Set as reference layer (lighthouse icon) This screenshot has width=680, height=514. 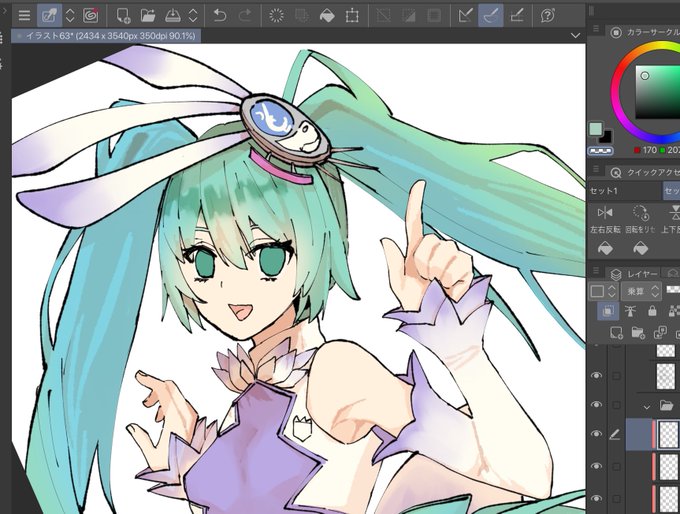click(630, 311)
